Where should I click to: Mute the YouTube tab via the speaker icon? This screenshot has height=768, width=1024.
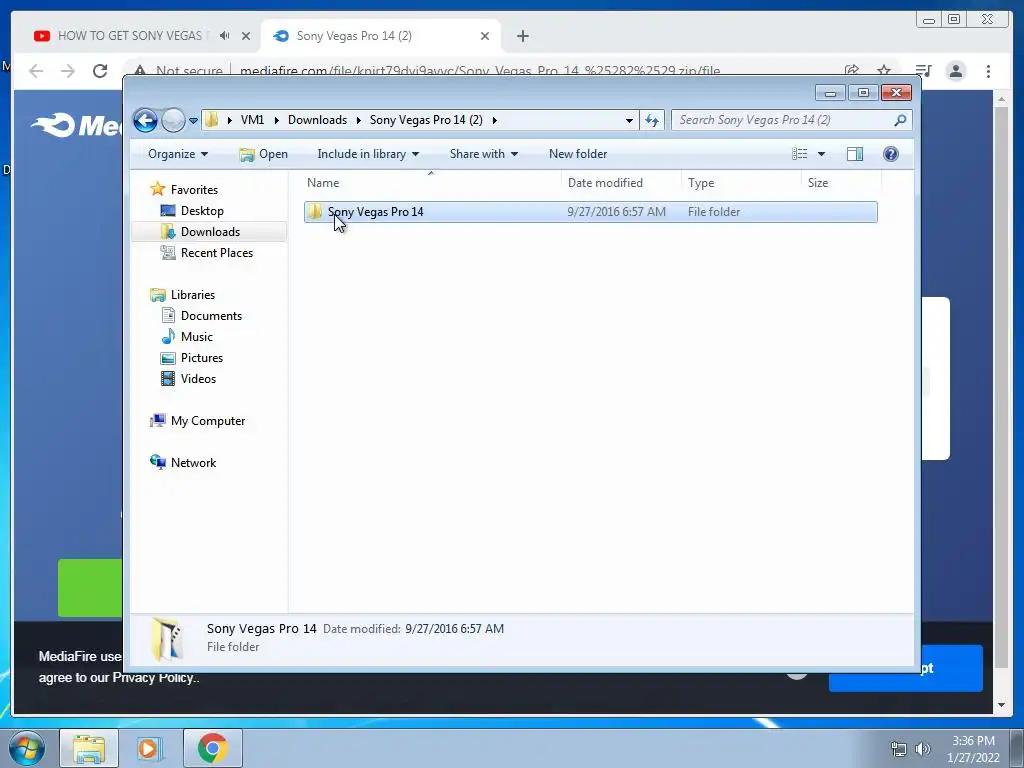pyautogui.click(x=225, y=36)
